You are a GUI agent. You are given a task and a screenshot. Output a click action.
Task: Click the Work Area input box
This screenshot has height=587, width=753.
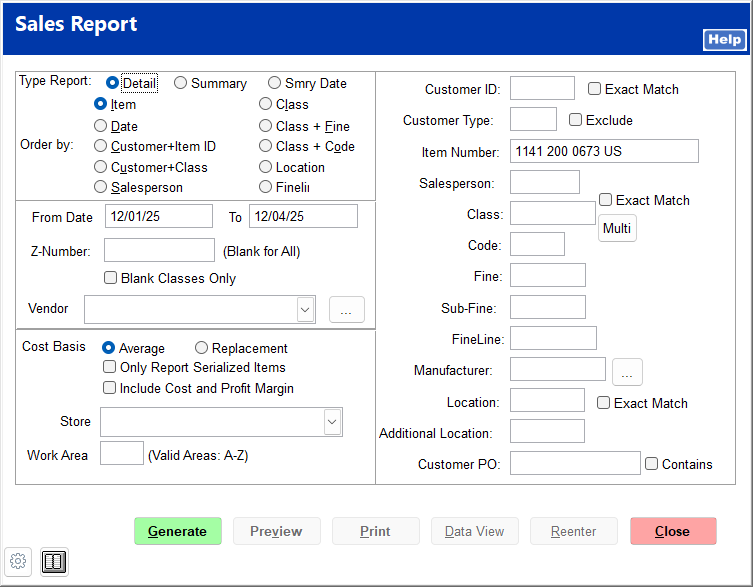coord(122,454)
